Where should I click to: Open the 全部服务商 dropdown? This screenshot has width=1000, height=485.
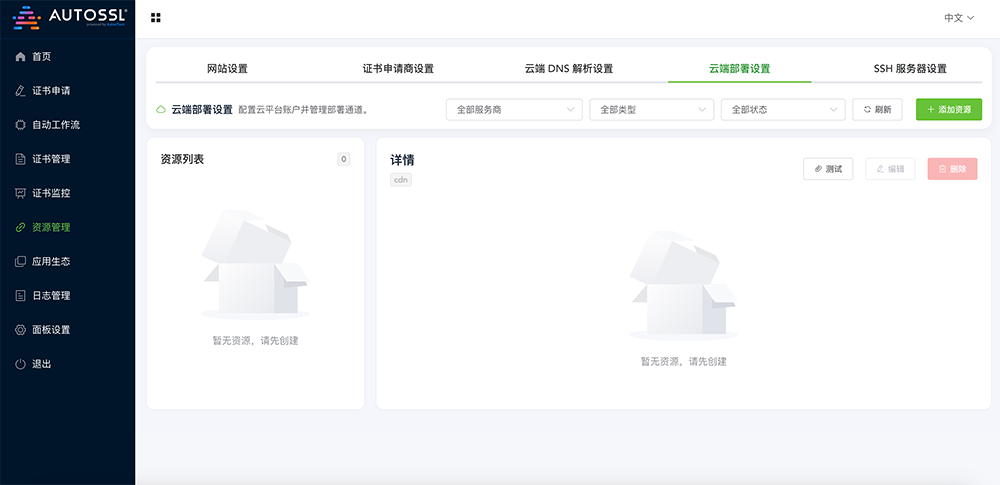pyautogui.click(x=514, y=109)
